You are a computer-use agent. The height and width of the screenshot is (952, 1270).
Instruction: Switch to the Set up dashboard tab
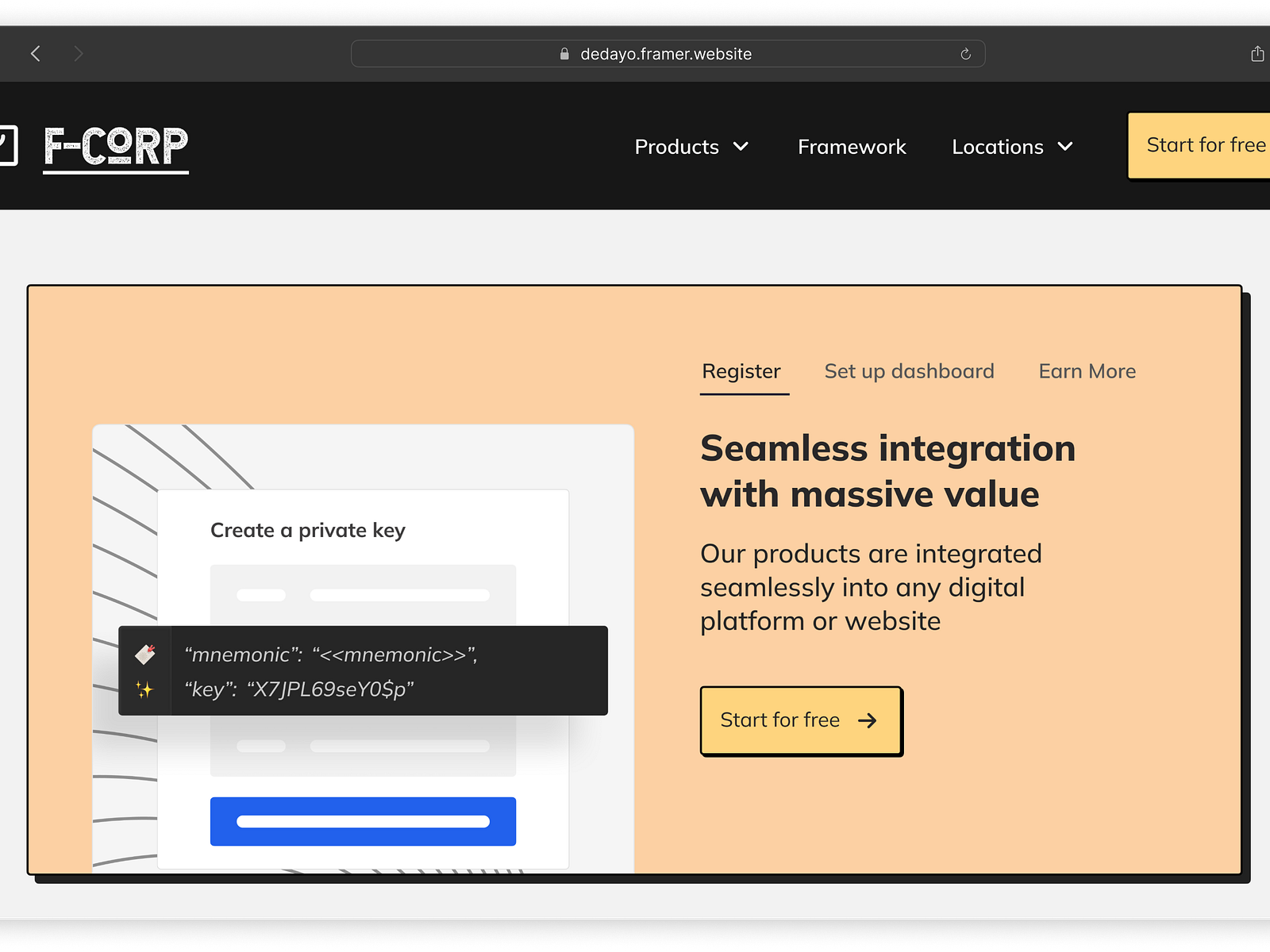(x=909, y=371)
